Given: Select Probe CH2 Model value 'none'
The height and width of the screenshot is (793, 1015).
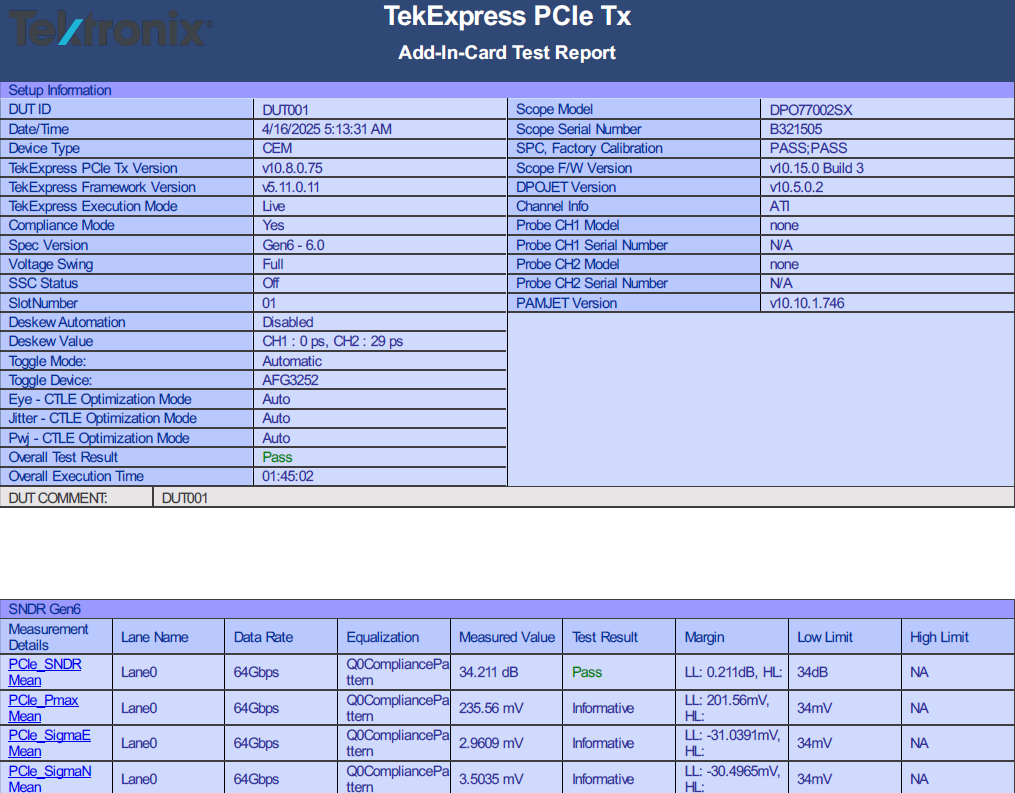Looking at the screenshot, I should (x=784, y=264).
